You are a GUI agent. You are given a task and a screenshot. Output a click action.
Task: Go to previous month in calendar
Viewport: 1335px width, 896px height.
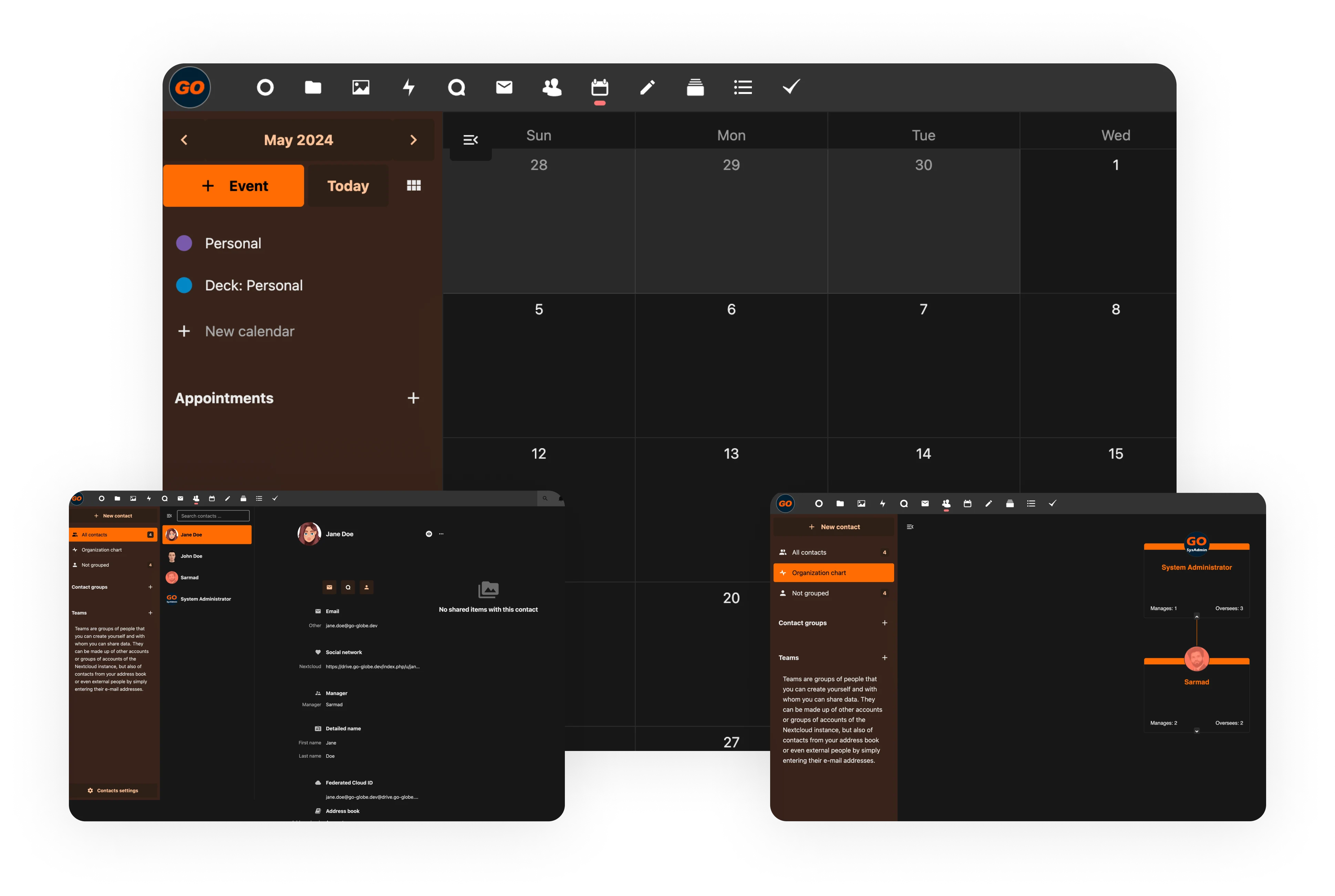coord(184,140)
